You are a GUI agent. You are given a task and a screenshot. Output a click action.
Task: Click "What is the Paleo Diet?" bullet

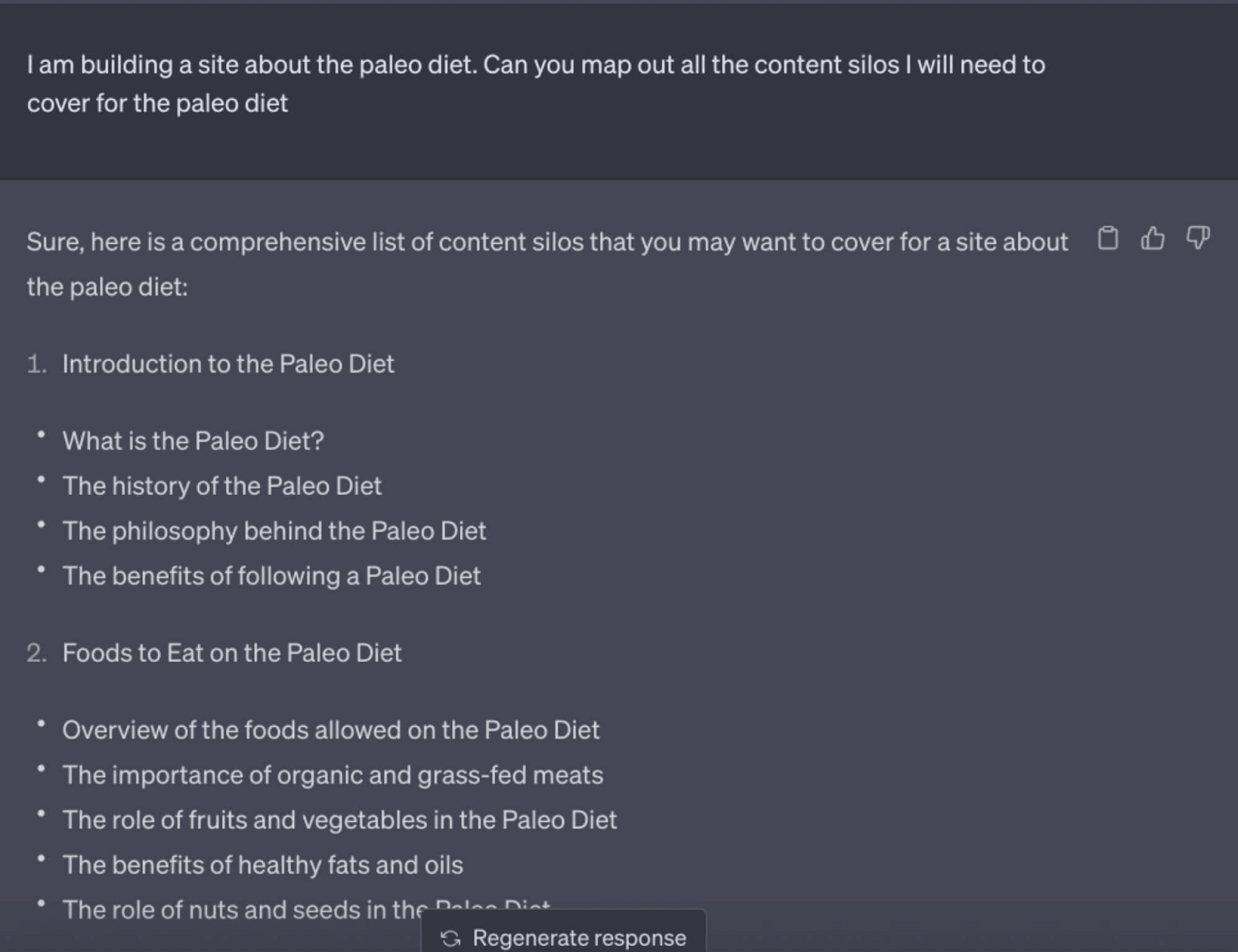point(193,441)
